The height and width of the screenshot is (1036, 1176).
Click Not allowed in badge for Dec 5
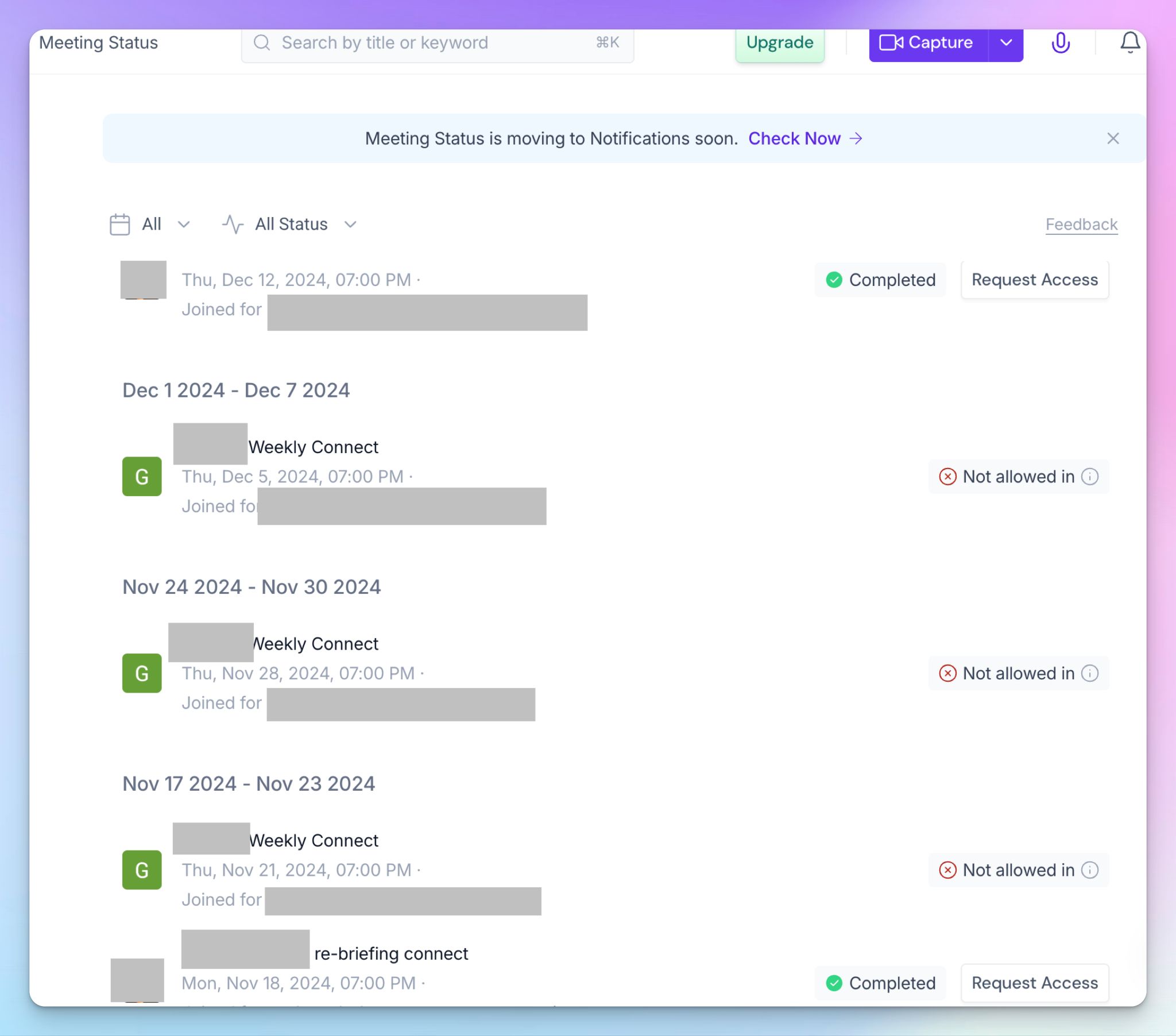1018,477
